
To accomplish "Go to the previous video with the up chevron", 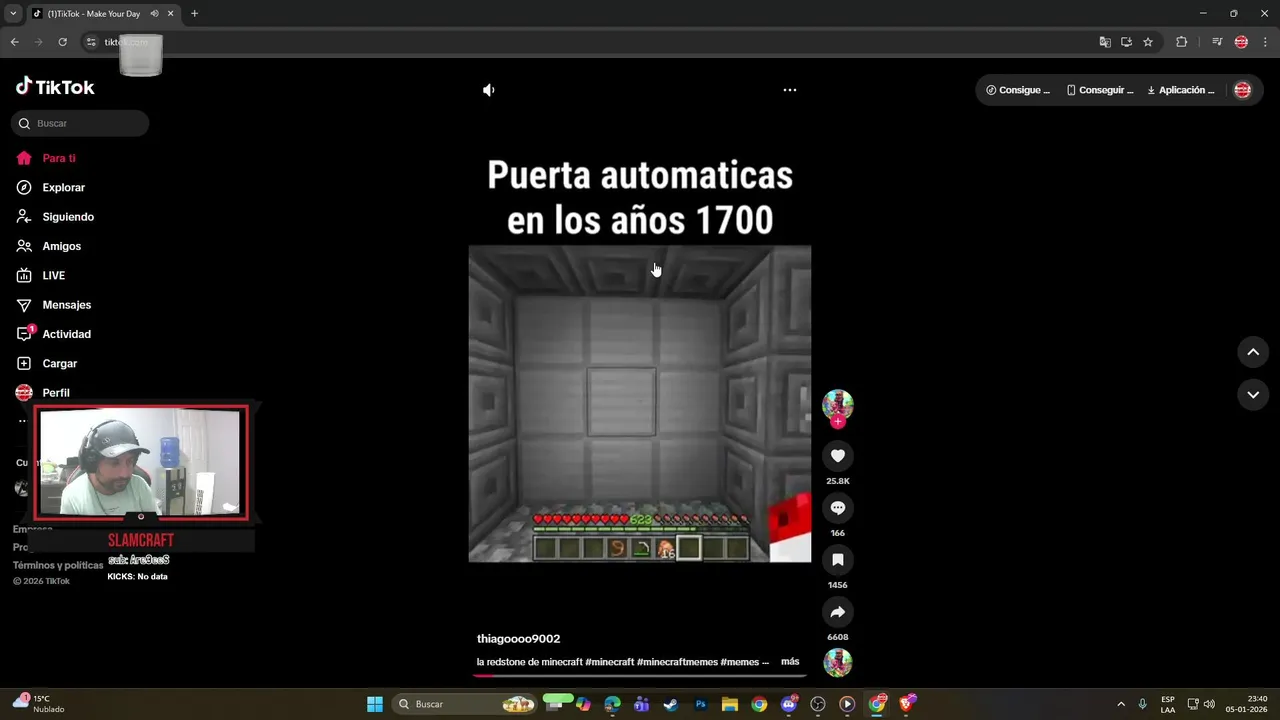I will pyautogui.click(x=1253, y=352).
